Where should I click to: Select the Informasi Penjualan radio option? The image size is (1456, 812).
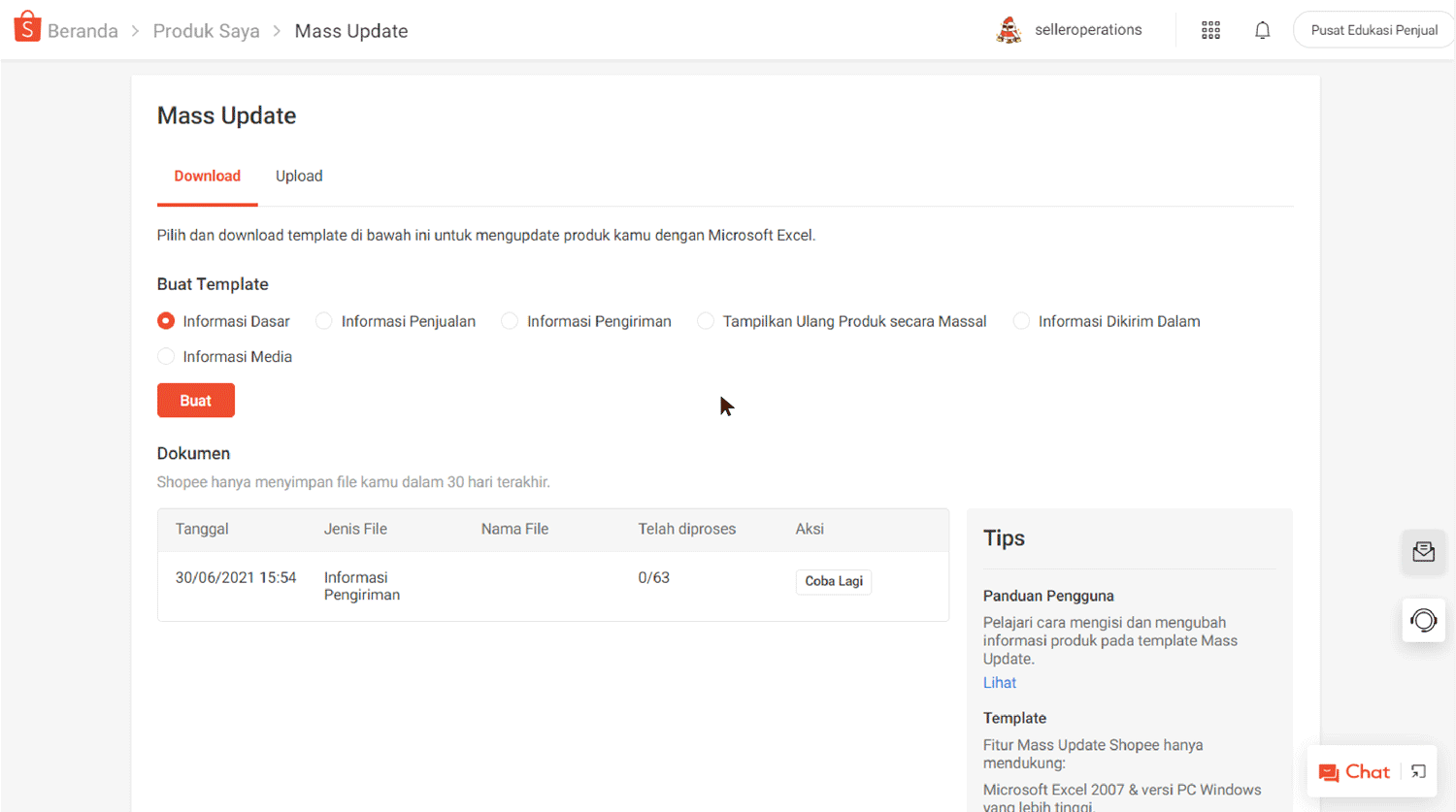pos(324,321)
